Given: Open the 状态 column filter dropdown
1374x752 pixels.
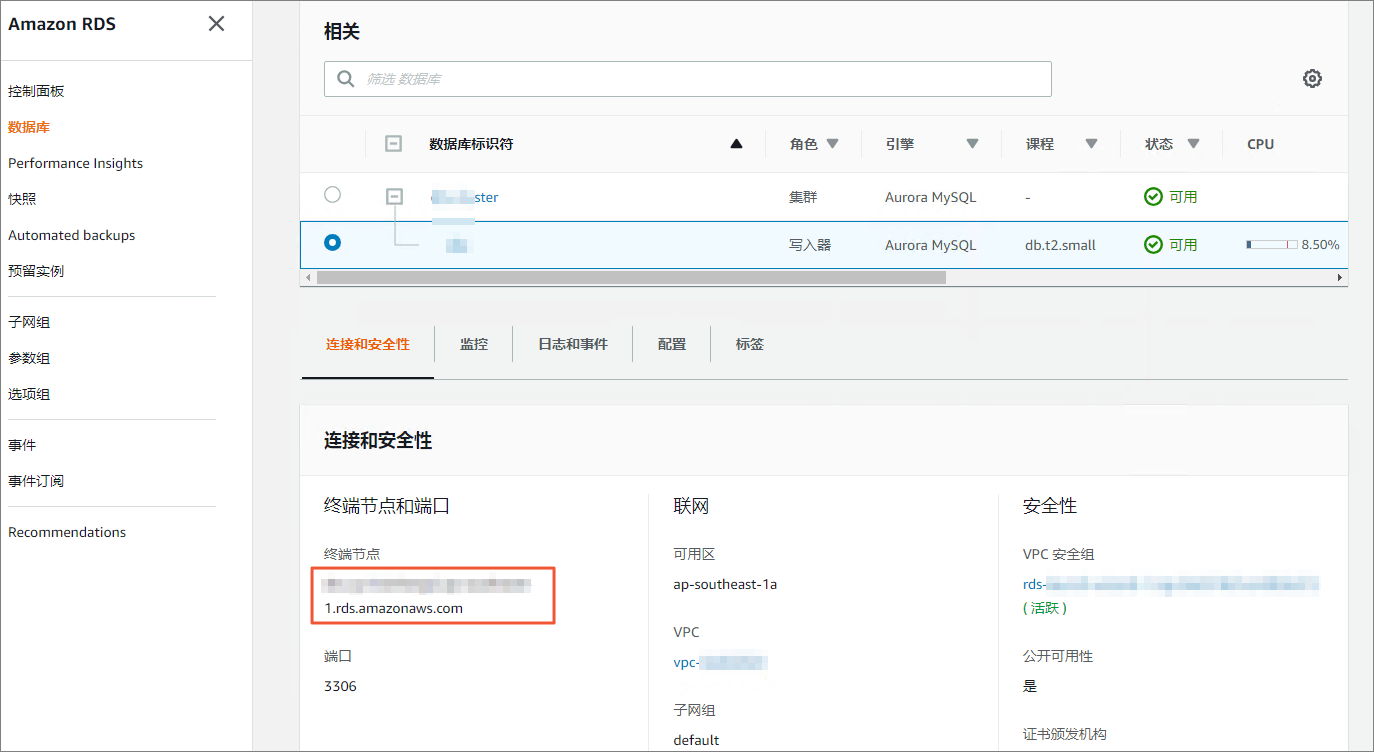Looking at the screenshot, I should (1193, 144).
